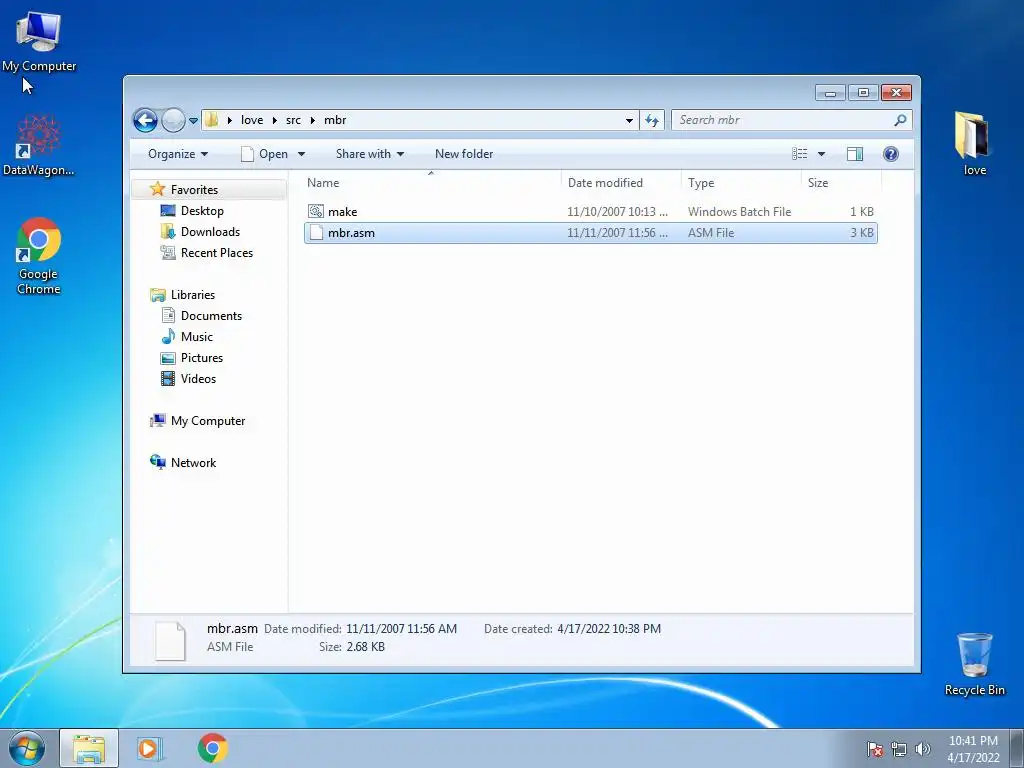1024x768 pixels.
Task: Open the Videos library
Action: coord(198,378)
